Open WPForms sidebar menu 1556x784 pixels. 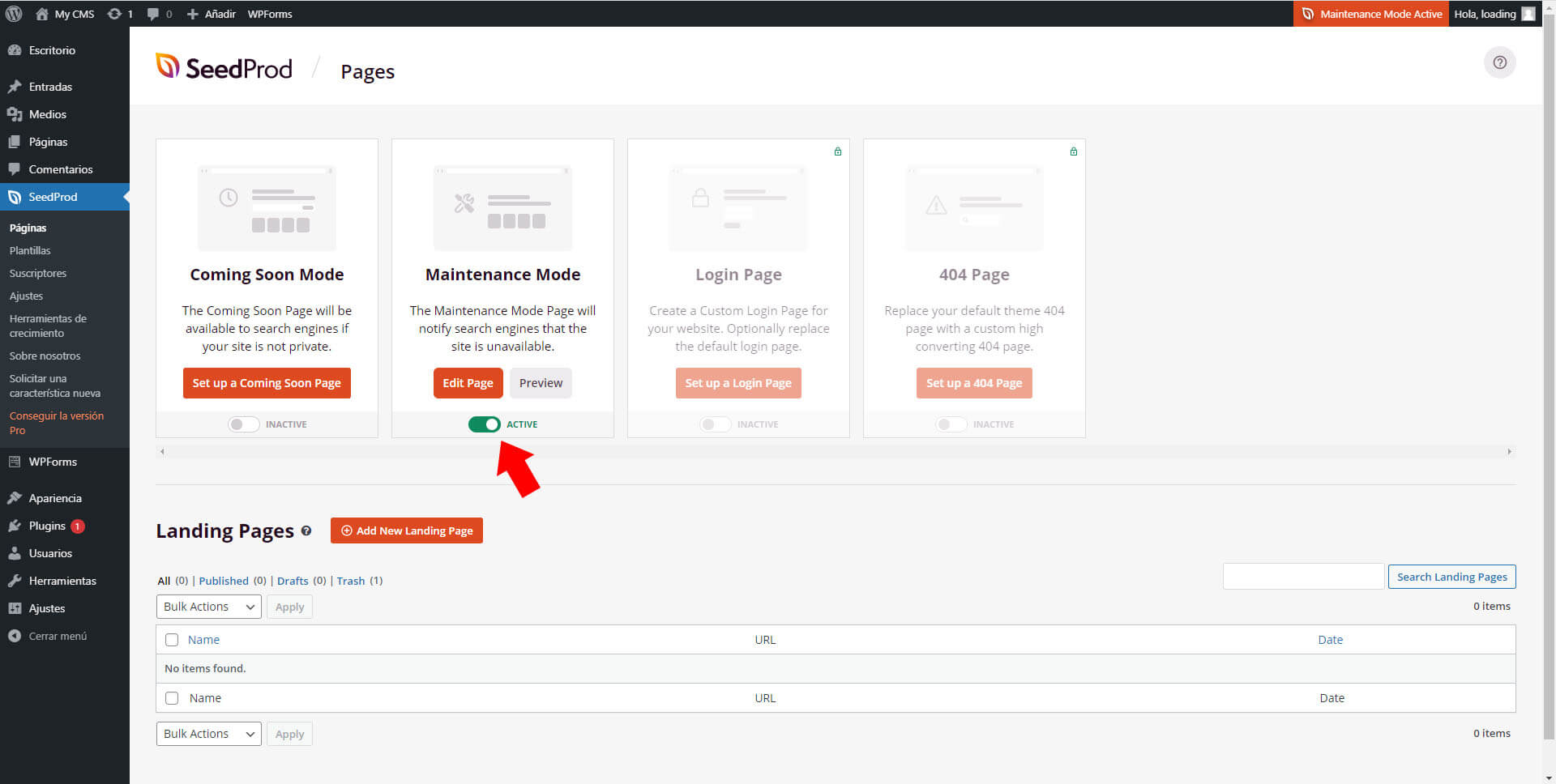65,462
